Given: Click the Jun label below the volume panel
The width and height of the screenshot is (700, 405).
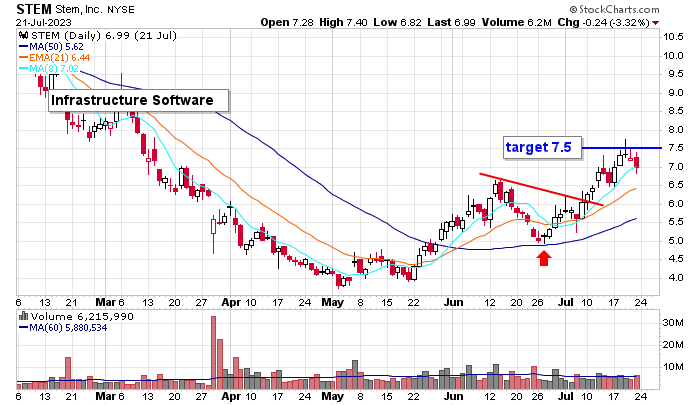Looking at the screenshot, I should coord(453,396).
